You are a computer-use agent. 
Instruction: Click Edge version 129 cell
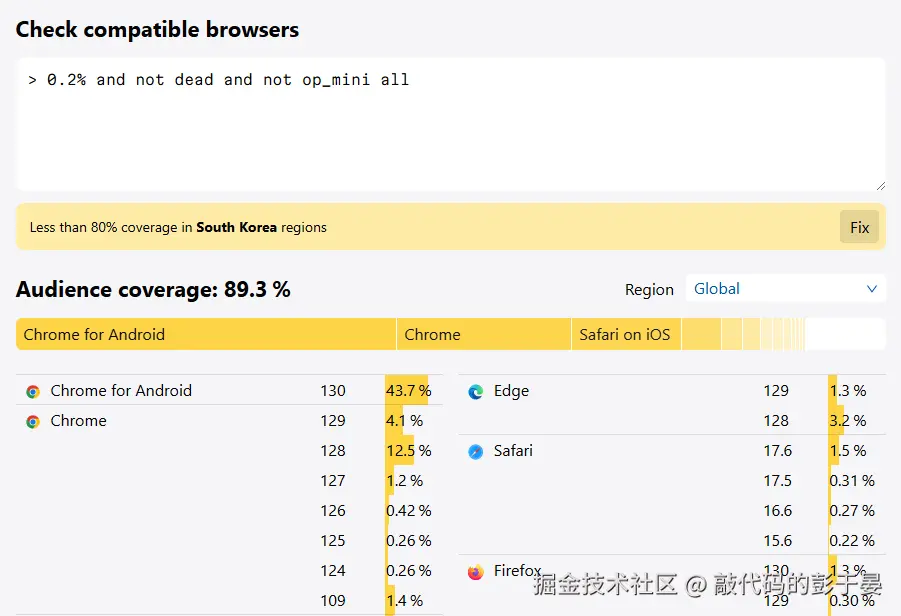click(776, 391)
